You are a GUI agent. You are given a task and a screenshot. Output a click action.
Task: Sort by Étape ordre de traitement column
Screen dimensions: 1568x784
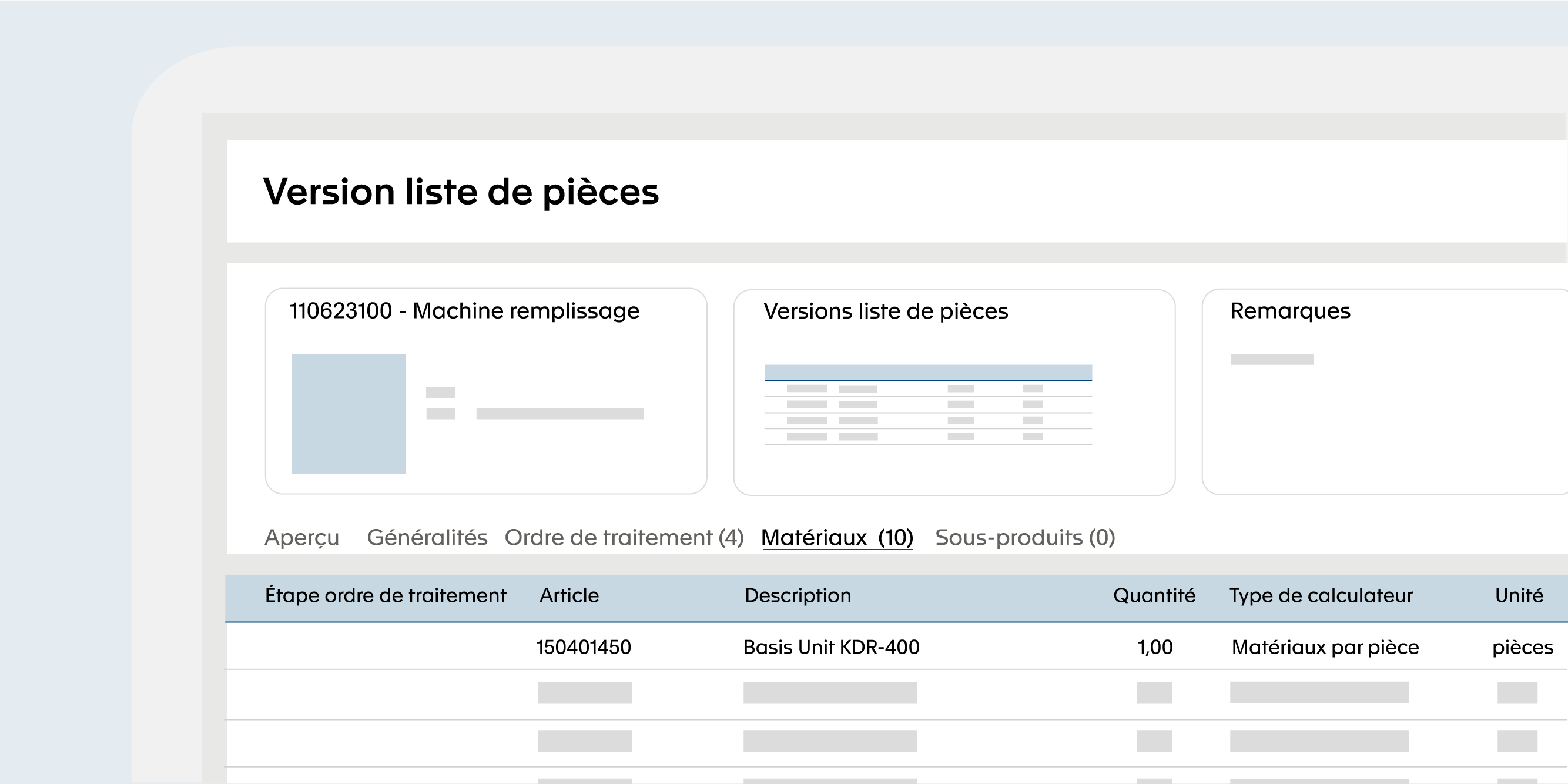(386, 595)
